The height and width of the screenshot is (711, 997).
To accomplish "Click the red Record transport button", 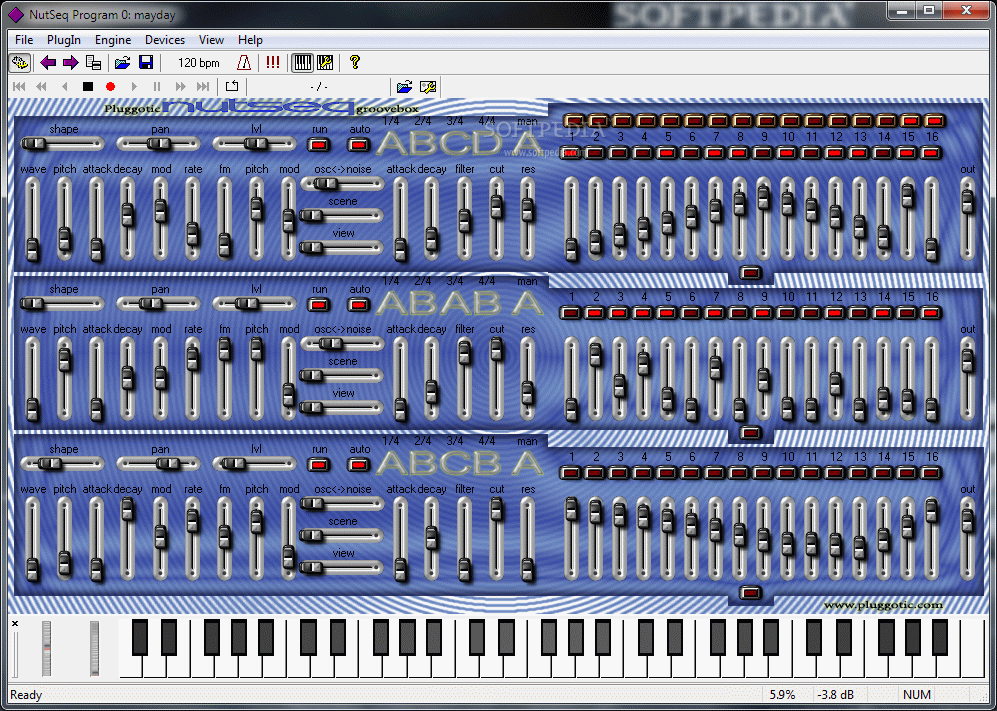I will point(111,86).
